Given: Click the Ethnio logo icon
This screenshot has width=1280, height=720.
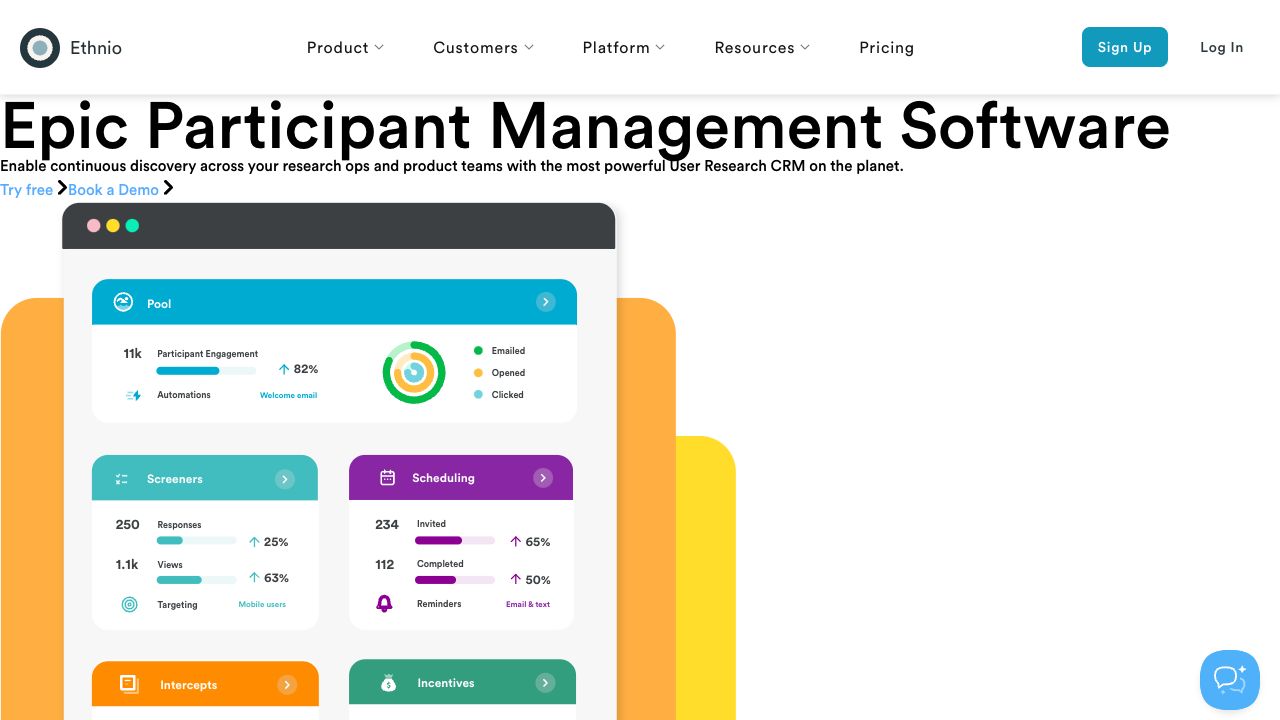Looking at the screenshot, I should (40, 47).
